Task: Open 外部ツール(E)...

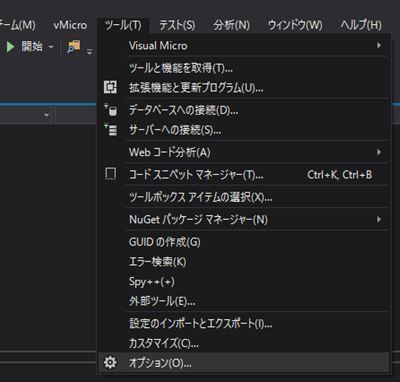Action: (x=244, y=301)
